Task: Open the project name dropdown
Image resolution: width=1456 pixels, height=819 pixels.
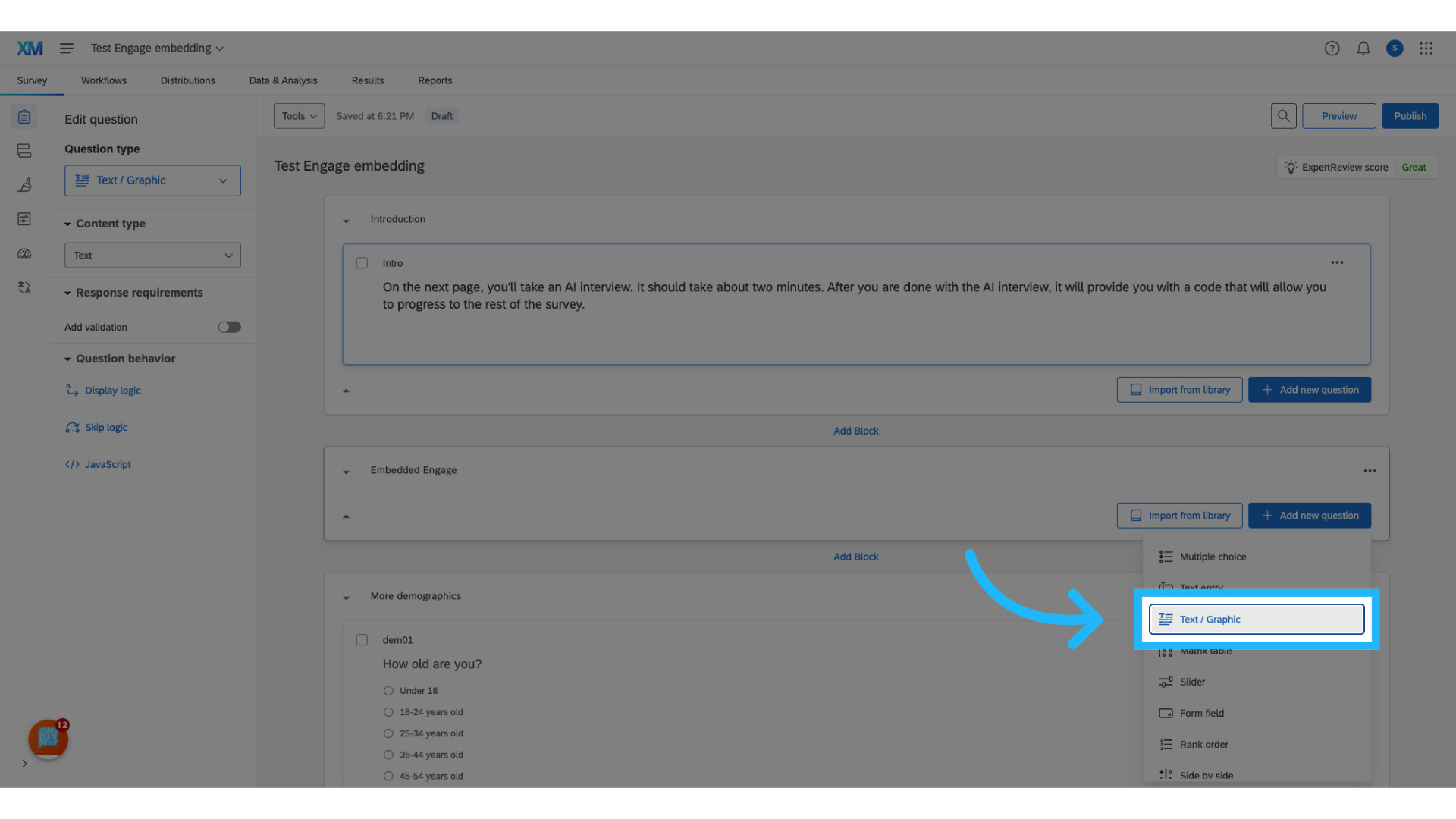Action: coord(157,49)
